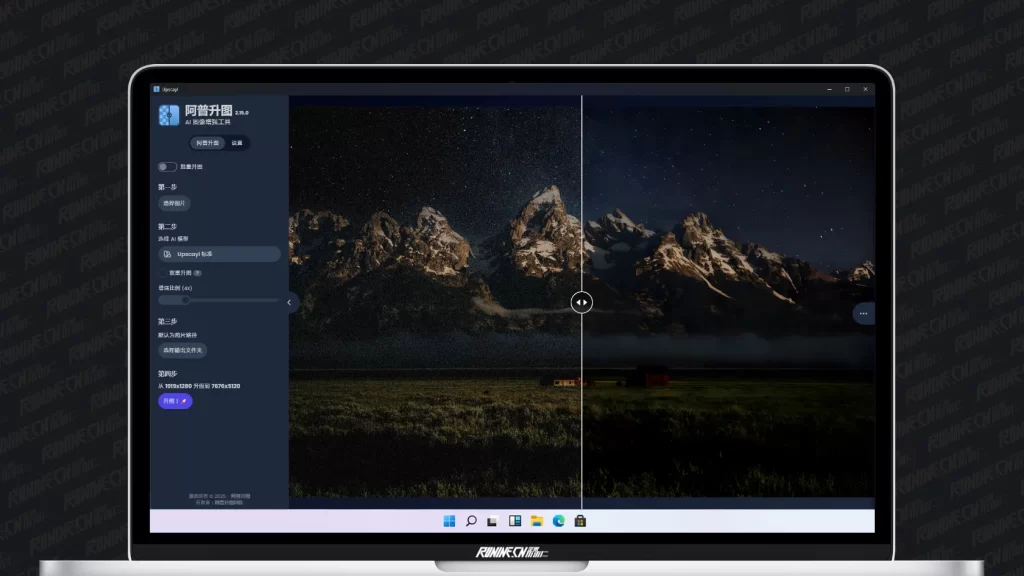This screenshot has height=576, width=1024.
Task: Open the three-dot options on the image preview
Action: point(862,313)
